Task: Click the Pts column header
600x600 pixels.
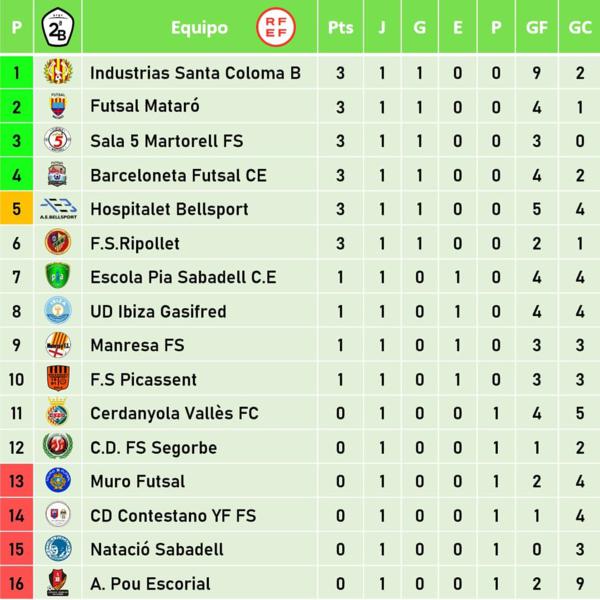Action: click(x=341, y=27)
